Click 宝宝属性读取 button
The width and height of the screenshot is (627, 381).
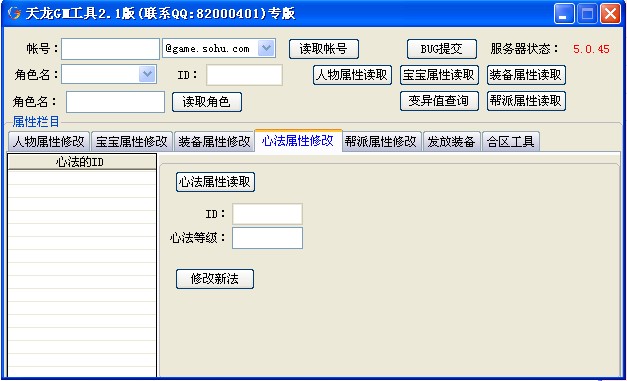pyautogui.click(x=439, y=75)
